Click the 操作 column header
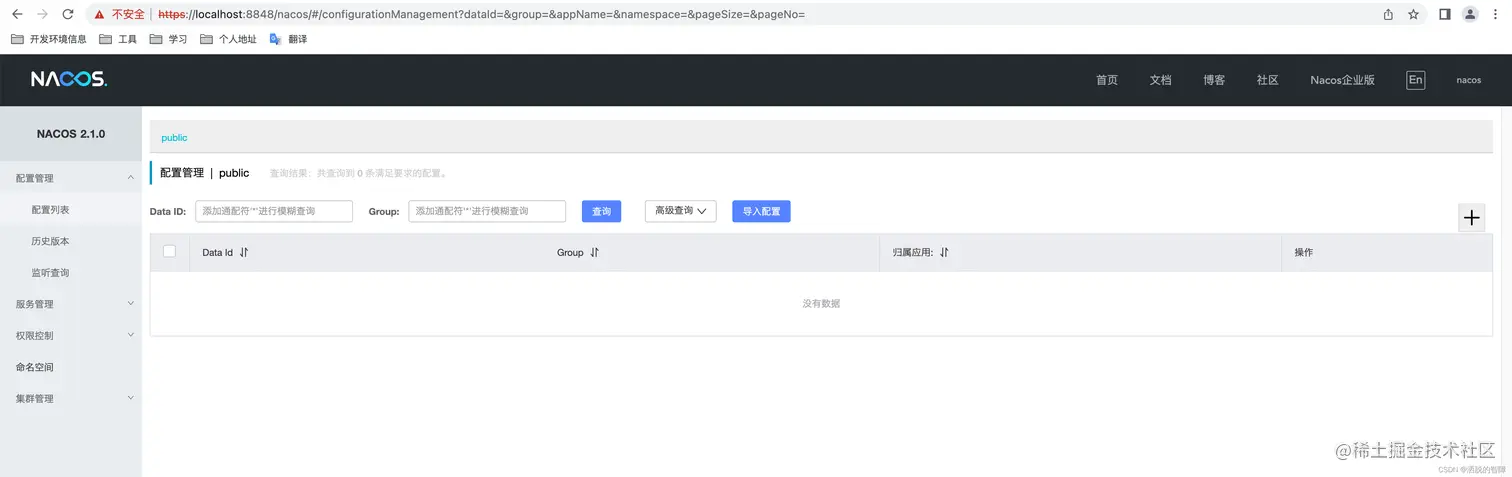This screenshot has width=1512, height=477. click(x=1304, y=253)
